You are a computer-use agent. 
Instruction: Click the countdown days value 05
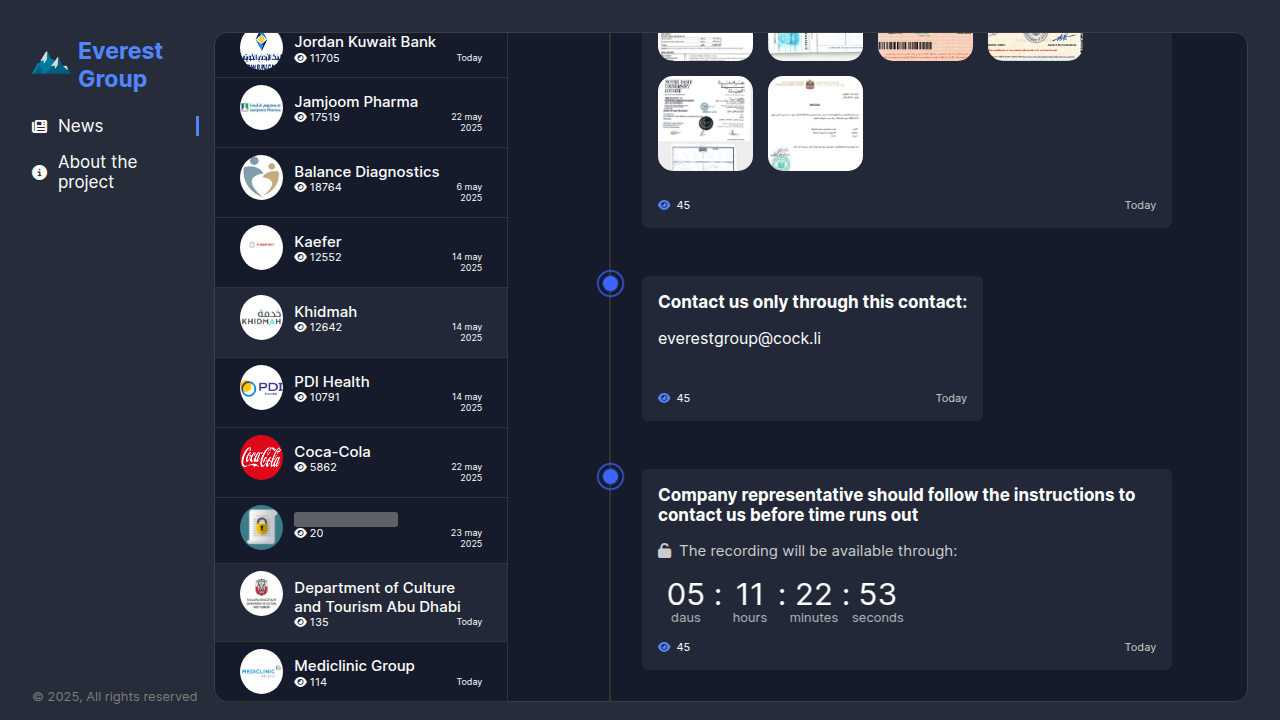(686, 595)
